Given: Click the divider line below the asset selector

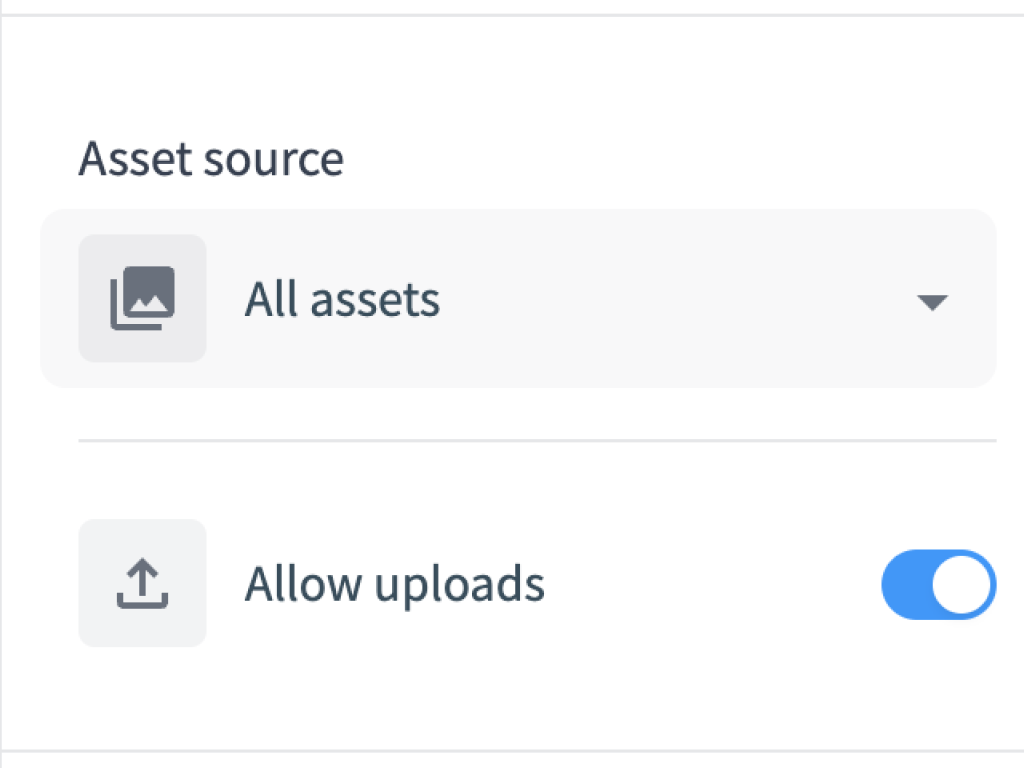Looking at the screenshot, I should 537,441.
